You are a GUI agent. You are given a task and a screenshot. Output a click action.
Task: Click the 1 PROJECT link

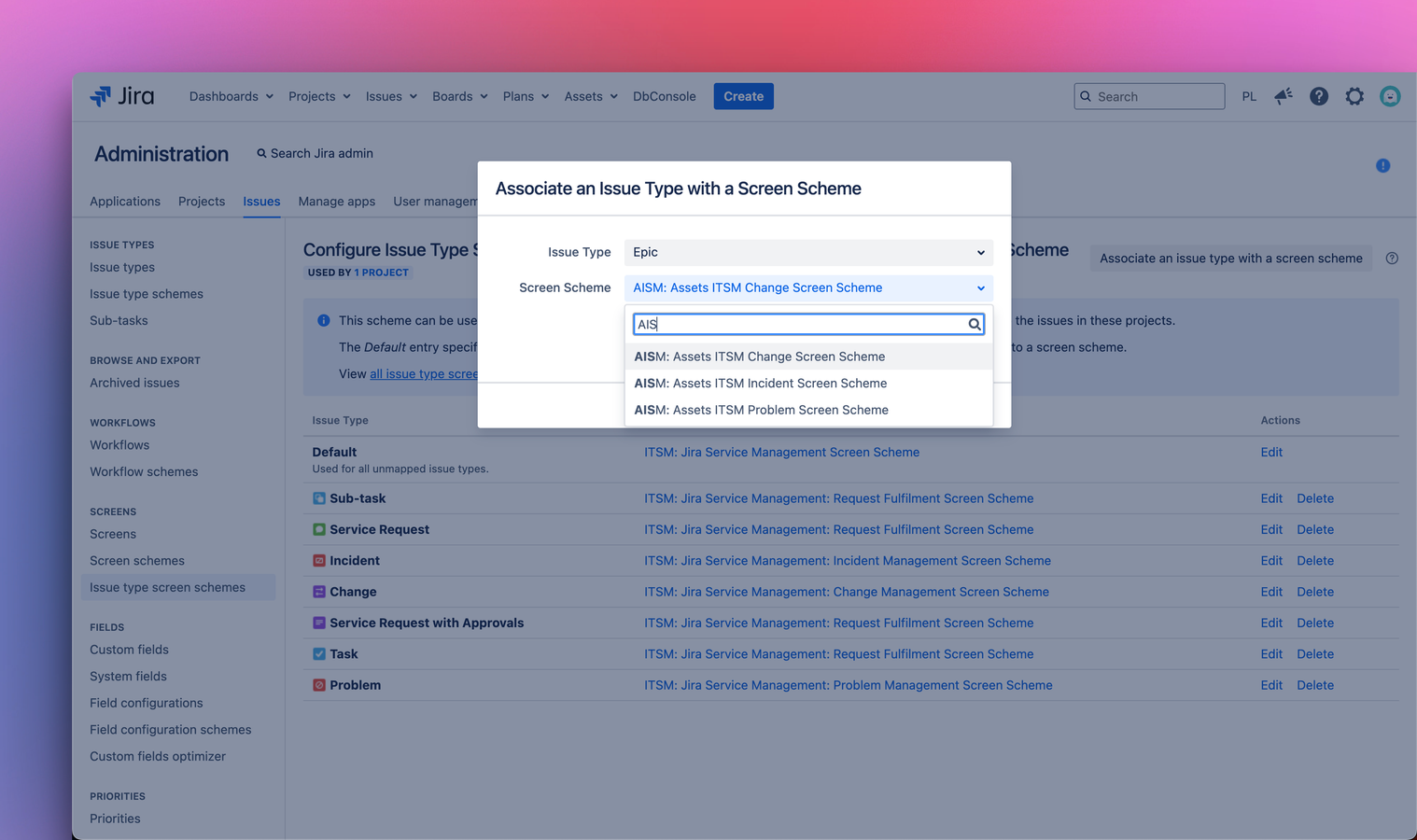coord(382,273)
